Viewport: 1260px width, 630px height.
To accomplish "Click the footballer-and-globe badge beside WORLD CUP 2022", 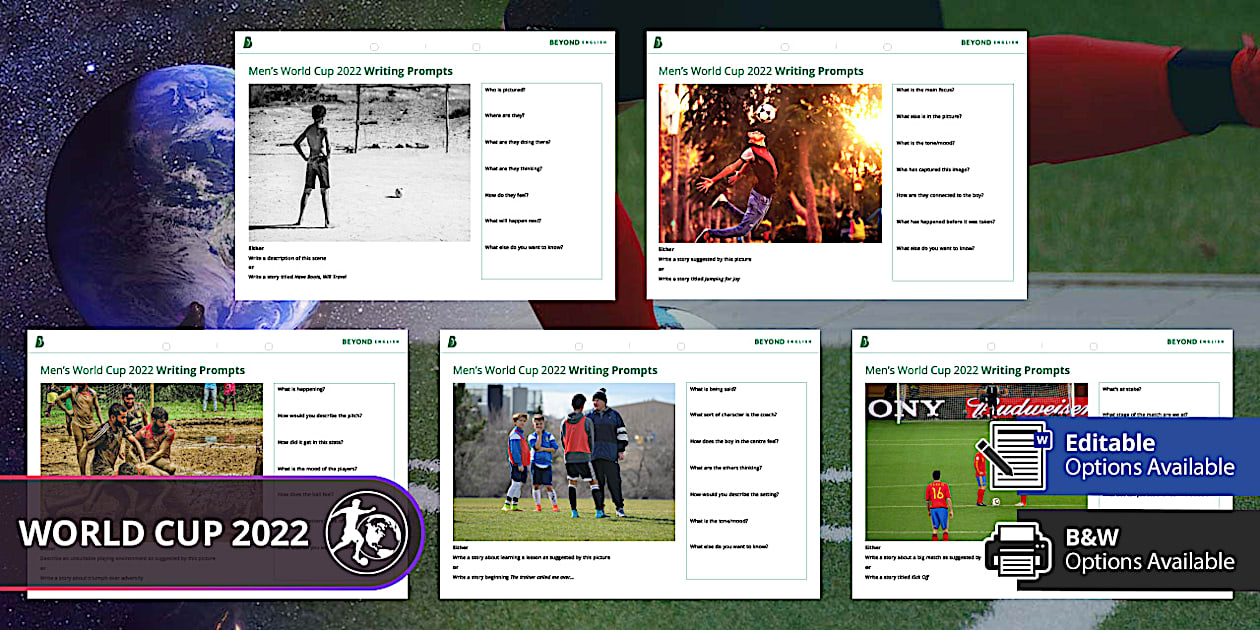I will [367, 533].
